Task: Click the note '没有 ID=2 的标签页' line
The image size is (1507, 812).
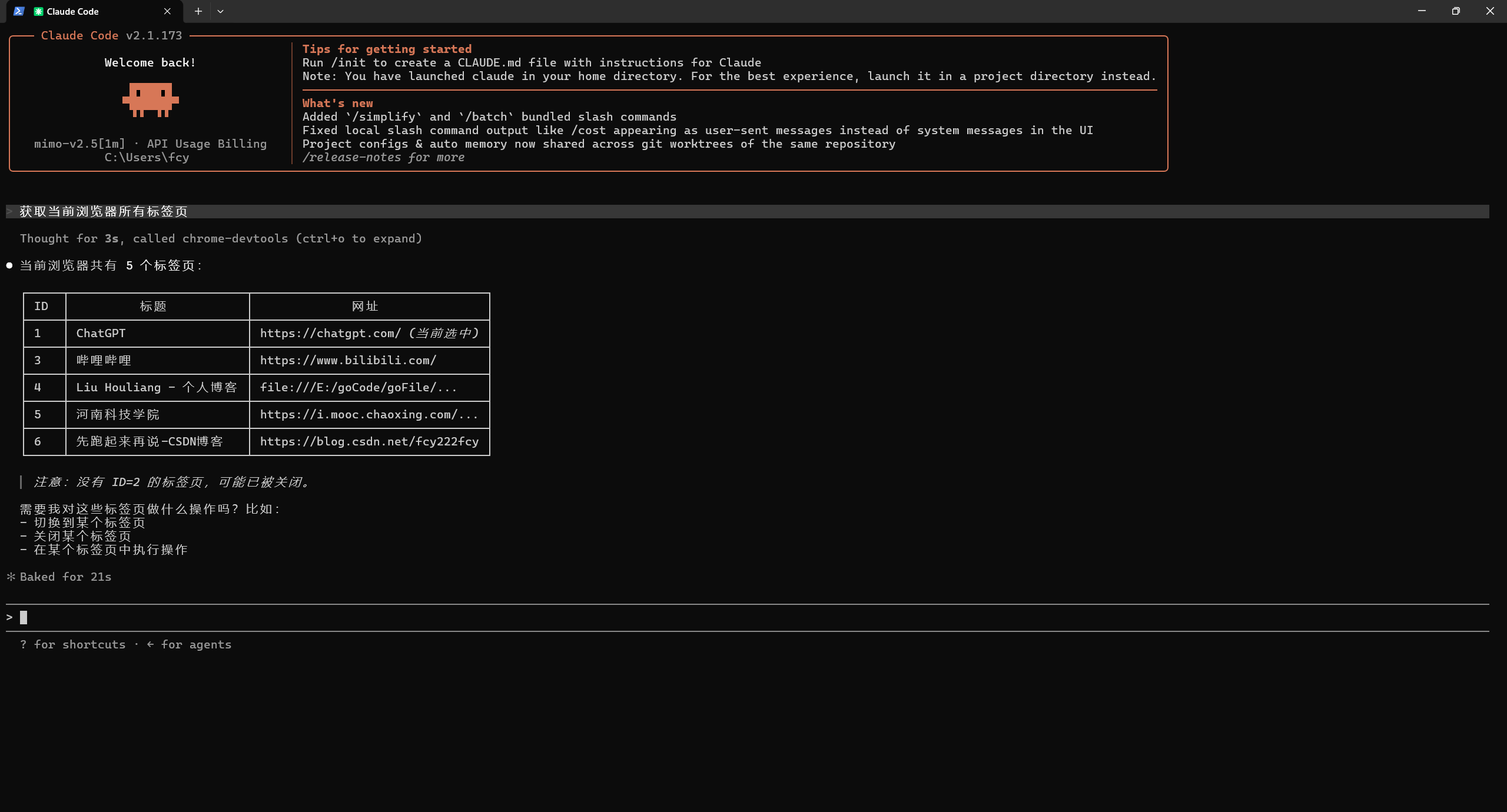Action: pos(171,482)
